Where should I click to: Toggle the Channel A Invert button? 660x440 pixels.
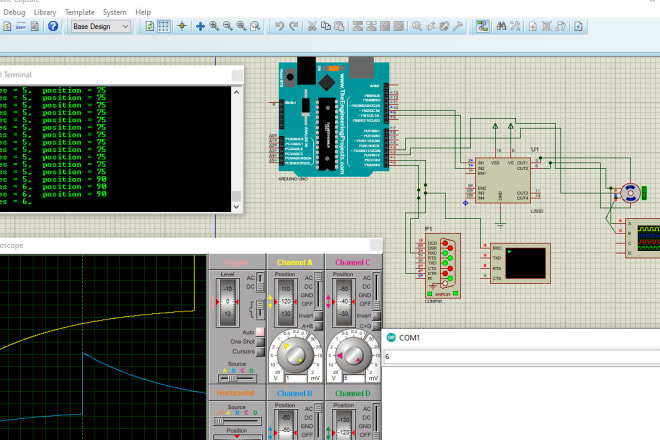319,316
